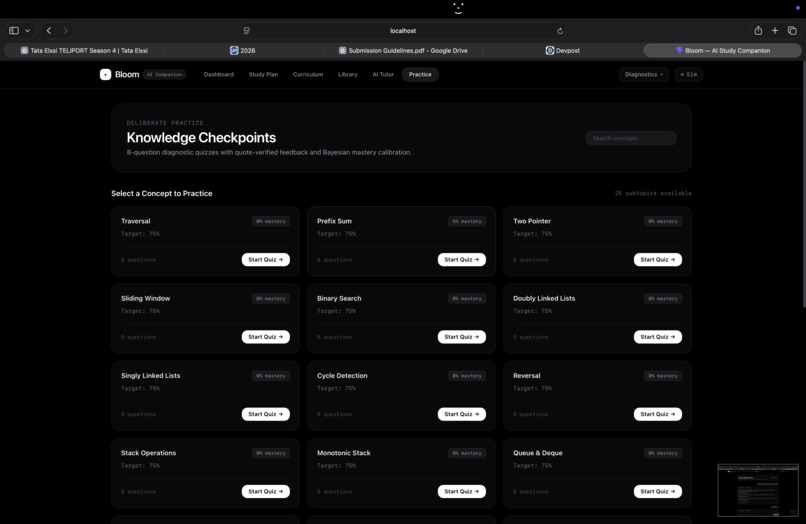
Task: Click the Sliding Window card title
Action: [145, 298]
